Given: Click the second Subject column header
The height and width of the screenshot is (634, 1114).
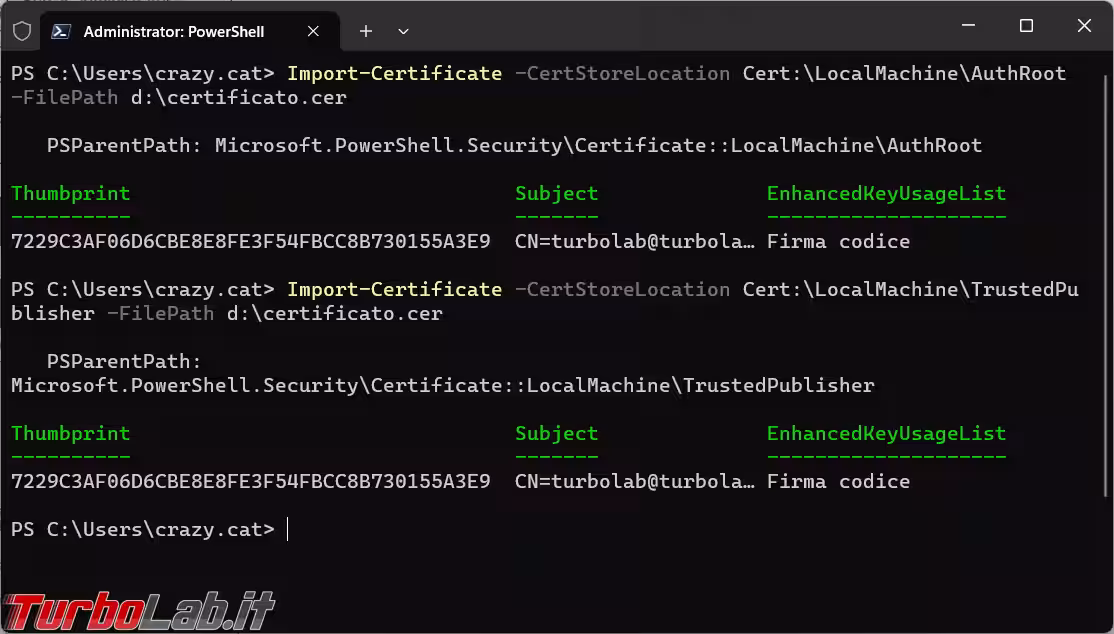Looking at the screenshot, I should pos(556,433).
